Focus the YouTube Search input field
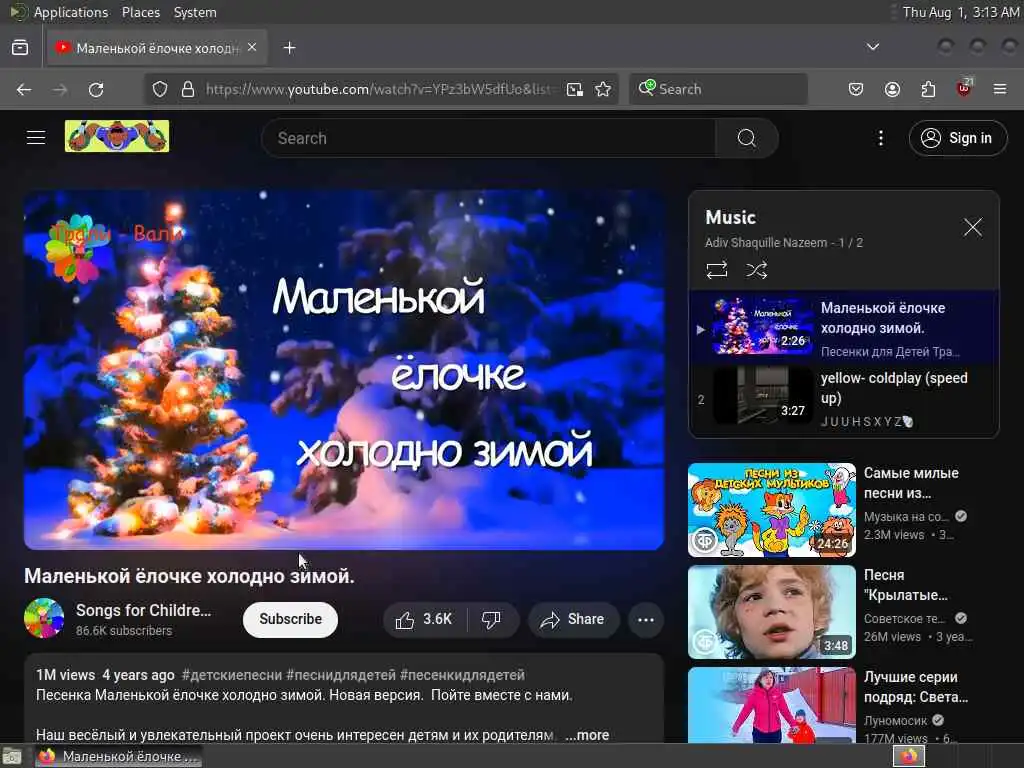The height and width of the screenshot is (768, 1024). point(488,138)
